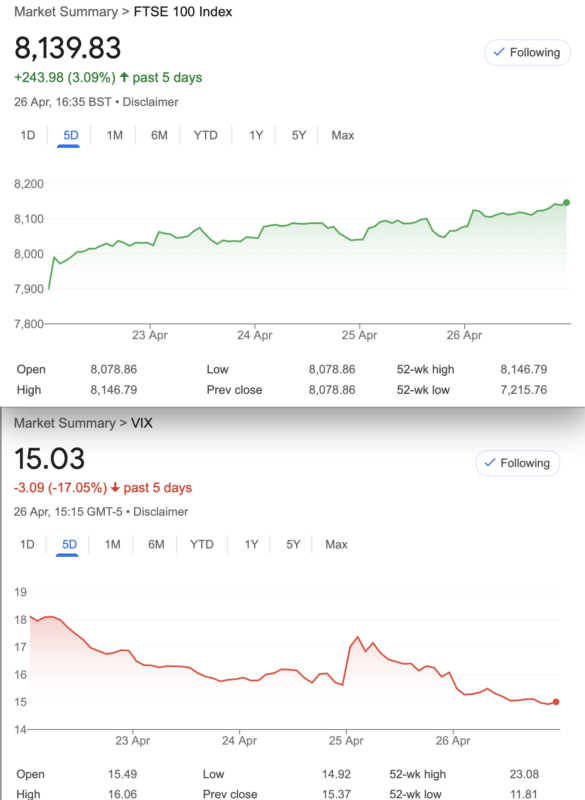Click the 19 axis label on VIX chart
Screen dimensions: 585x800
click(20, 592)
